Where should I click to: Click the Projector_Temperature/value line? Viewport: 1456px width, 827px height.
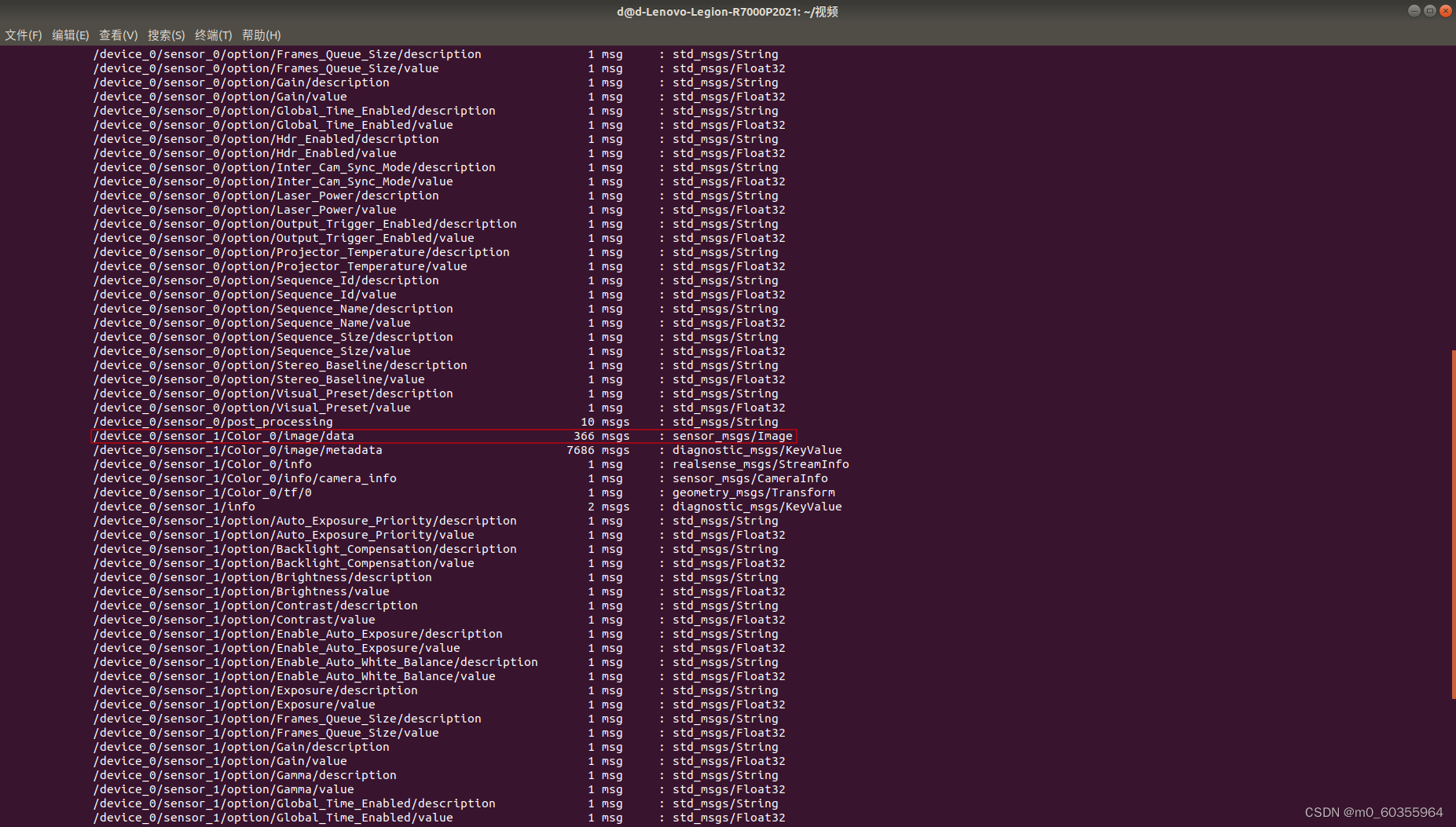(439, 266)
